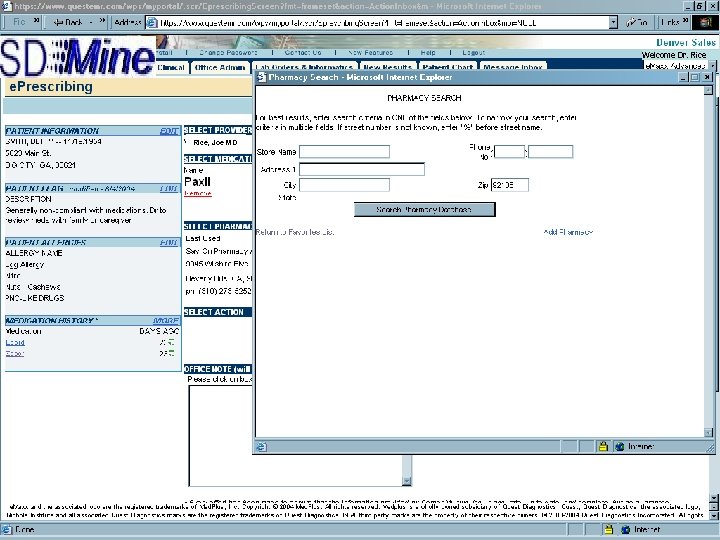Click the Help link in top navigation
The height and width of the screenshot is (540, 720).
pyautogui.click(x=428, y=52)
